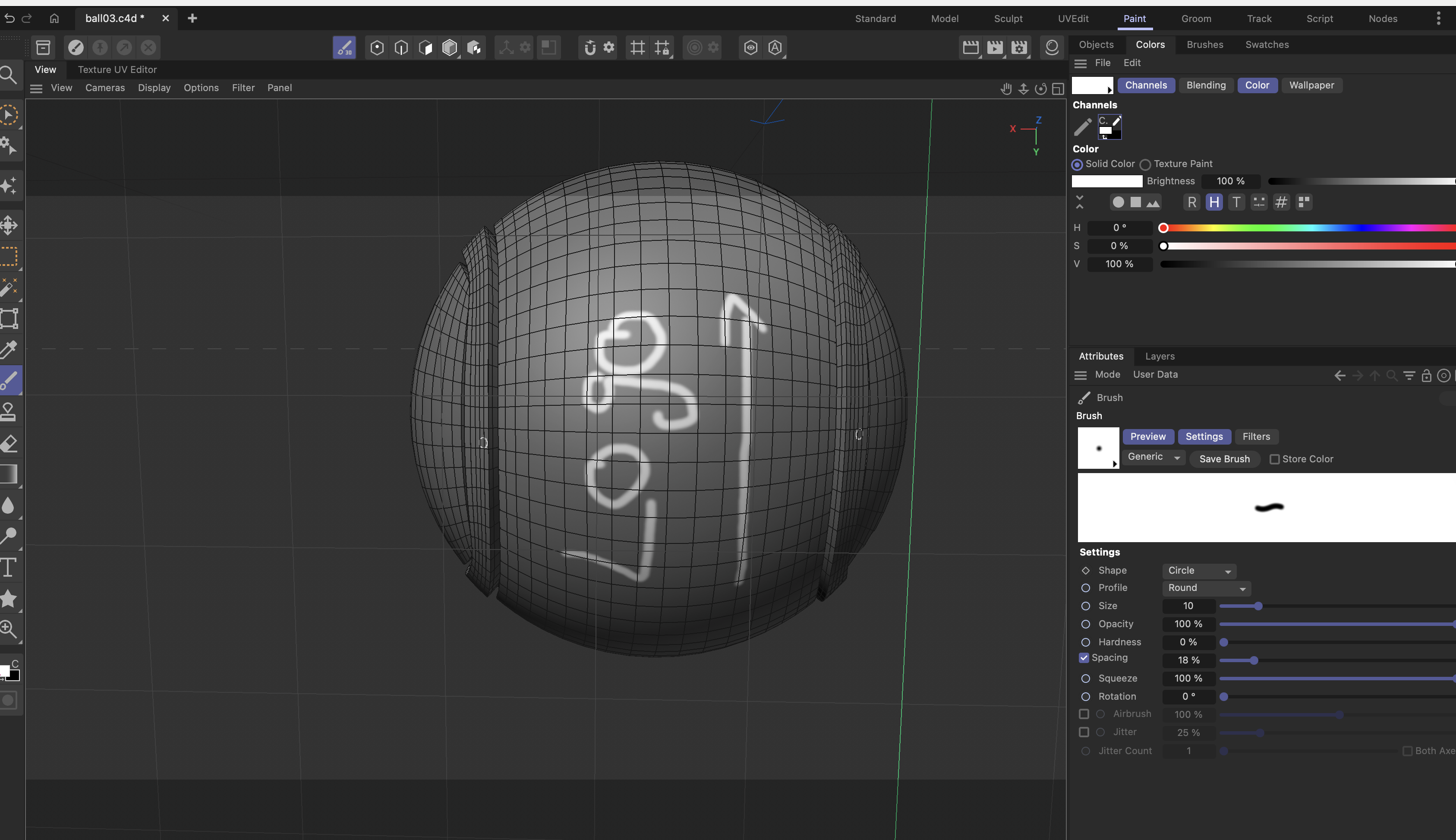
Task: Select the Eraser tool in left toolbar
Action: point(9,443)
